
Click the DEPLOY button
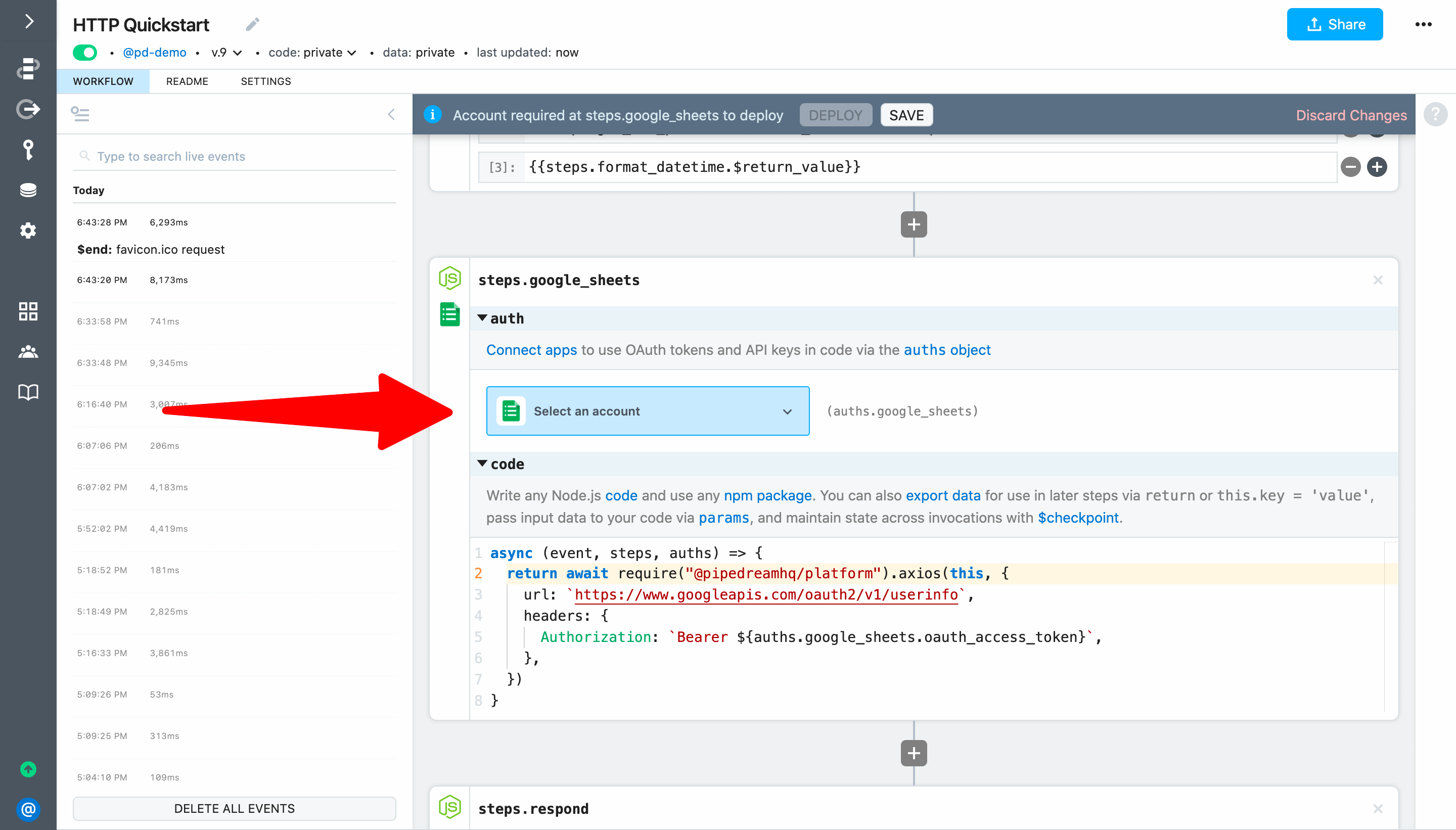click(x=836, y=115)
